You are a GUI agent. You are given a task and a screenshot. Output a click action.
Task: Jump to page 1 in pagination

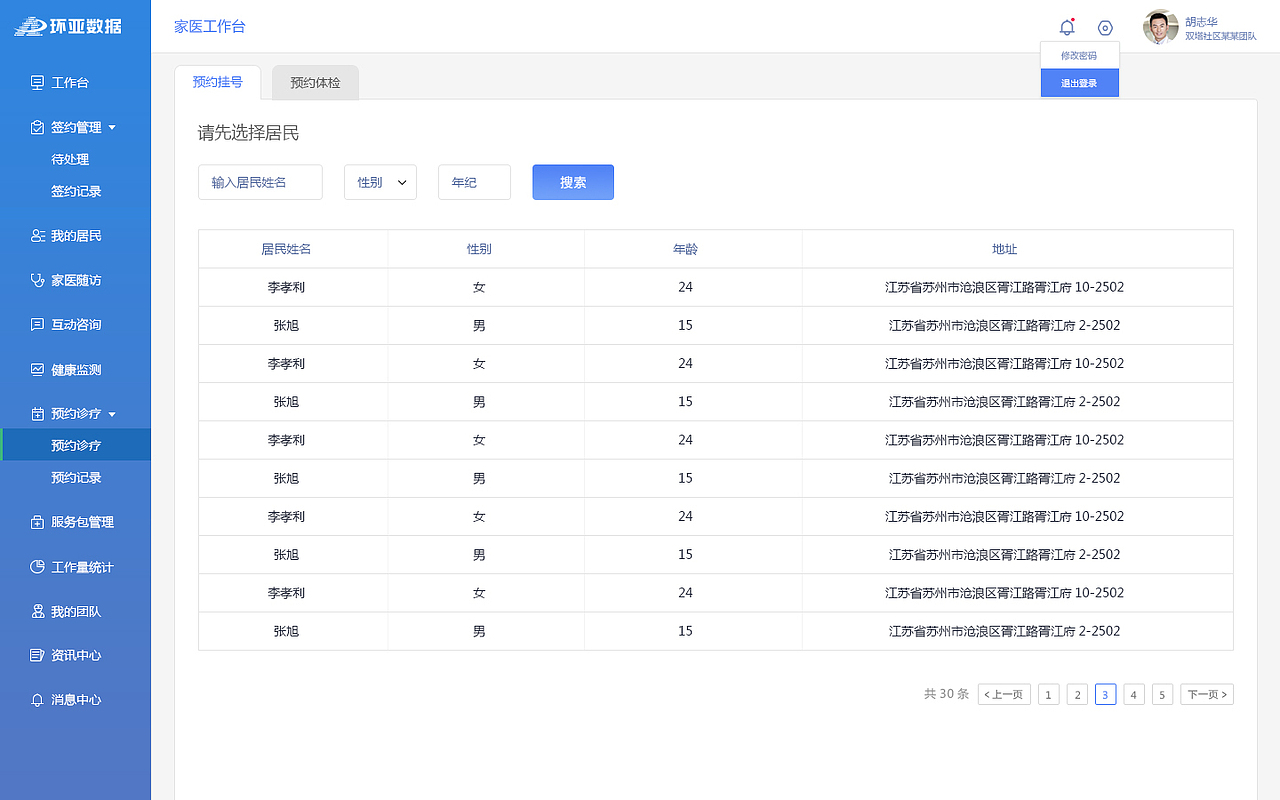click(1048, 694)
